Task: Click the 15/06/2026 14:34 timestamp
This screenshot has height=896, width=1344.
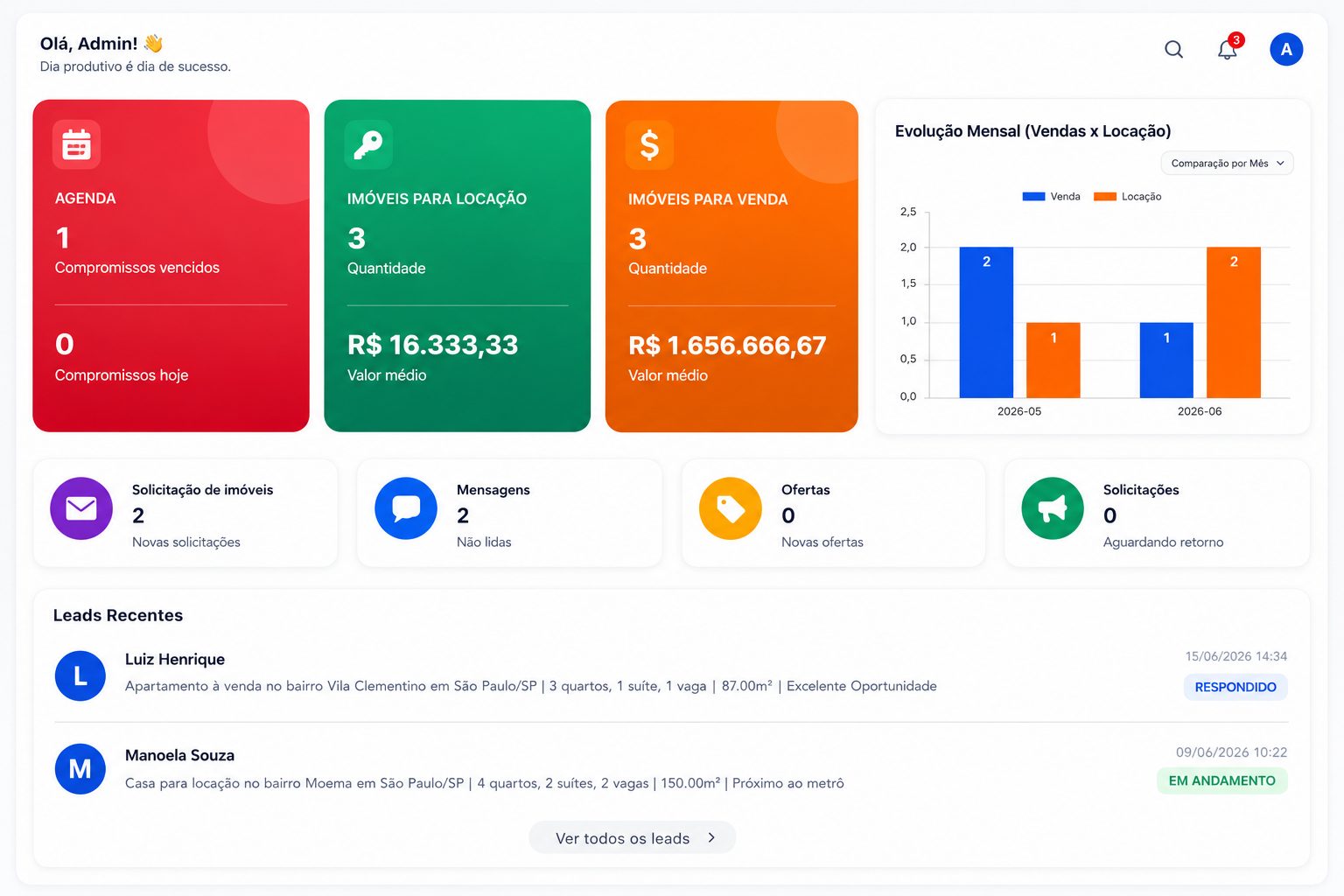Action: click(1236, 656)
